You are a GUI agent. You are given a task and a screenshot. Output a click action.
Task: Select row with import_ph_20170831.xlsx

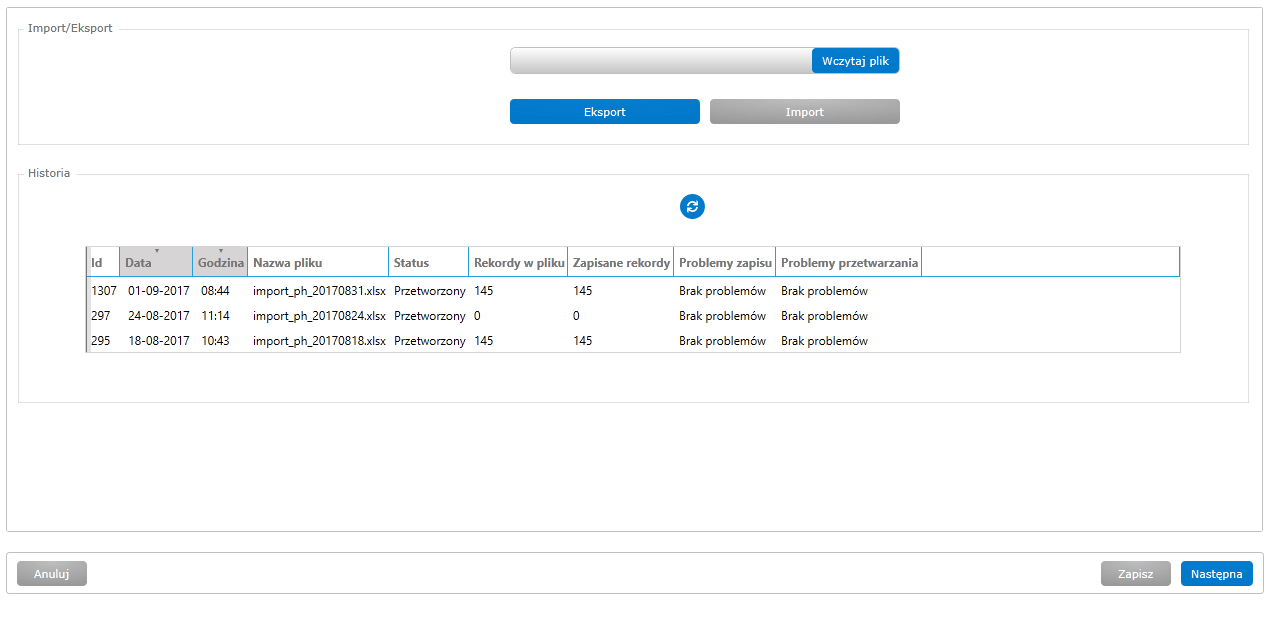click(x=319, y=291)
